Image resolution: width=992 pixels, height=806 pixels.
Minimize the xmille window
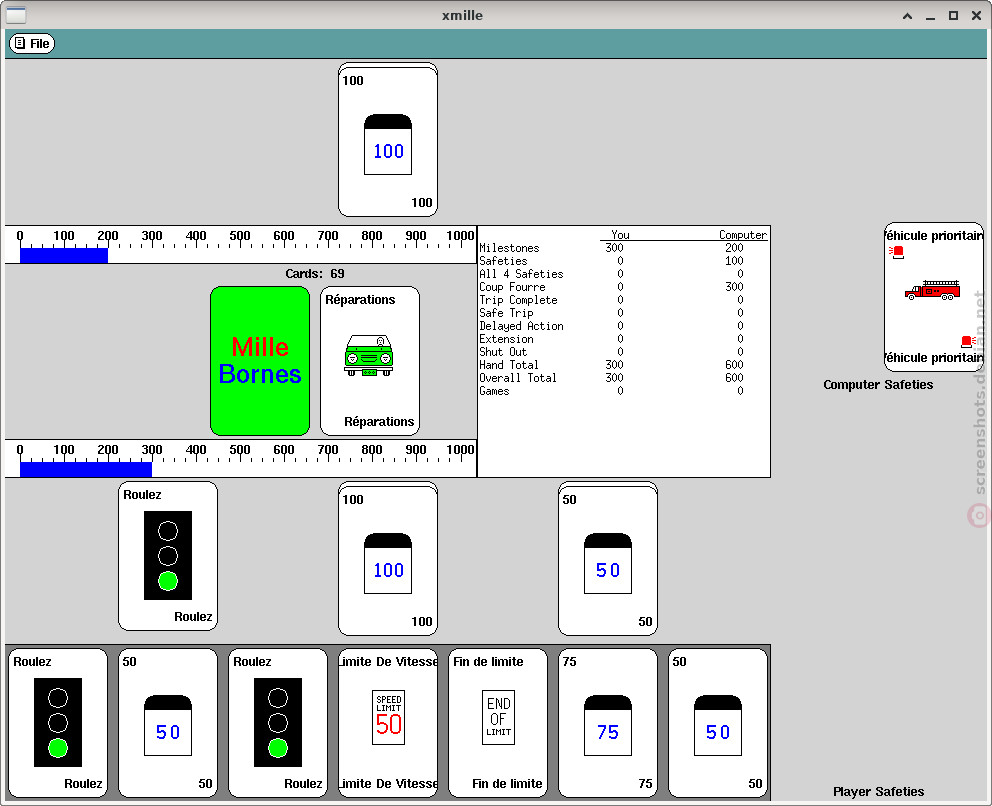click(x=930, y=16)
